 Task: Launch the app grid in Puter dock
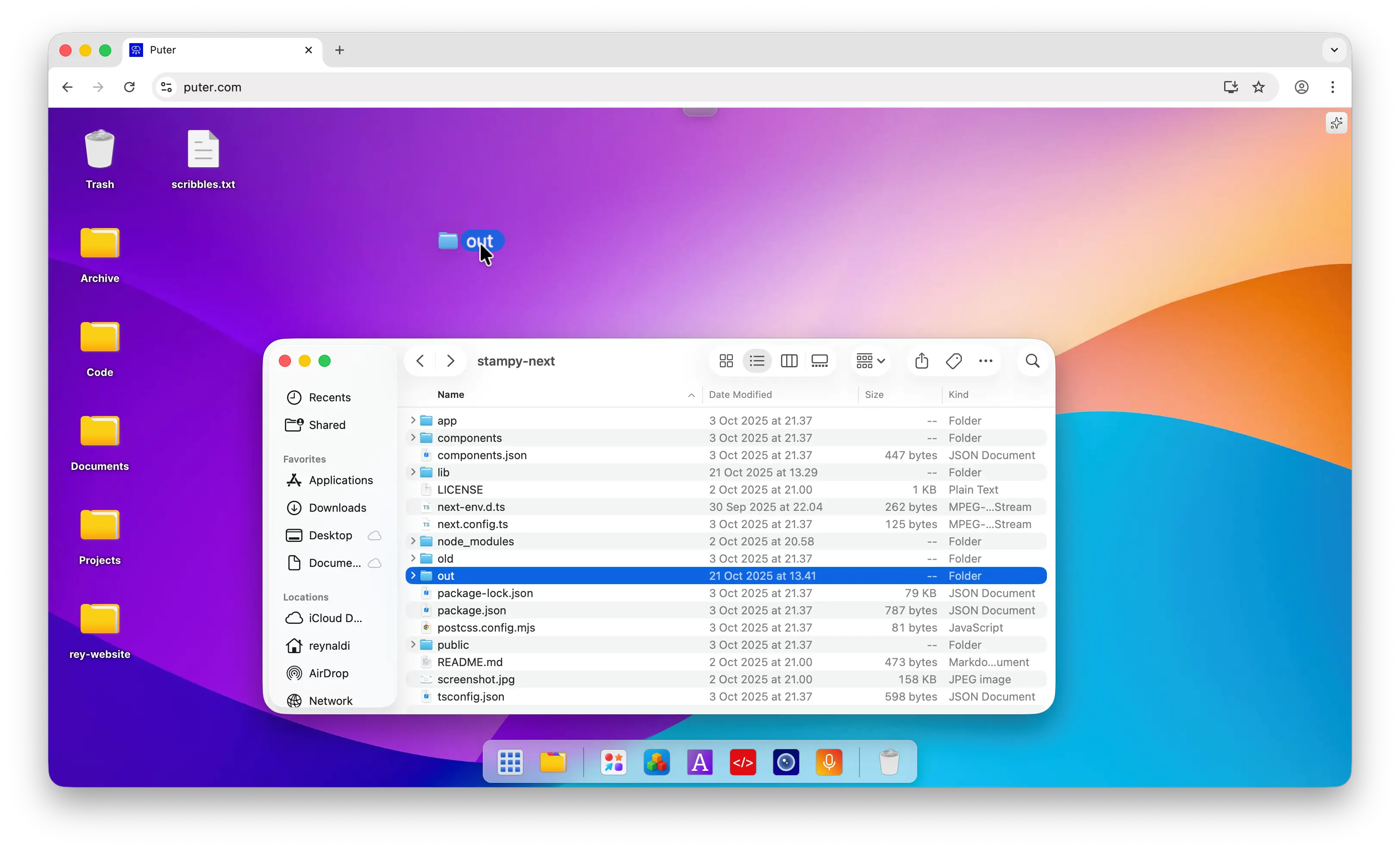509,762
